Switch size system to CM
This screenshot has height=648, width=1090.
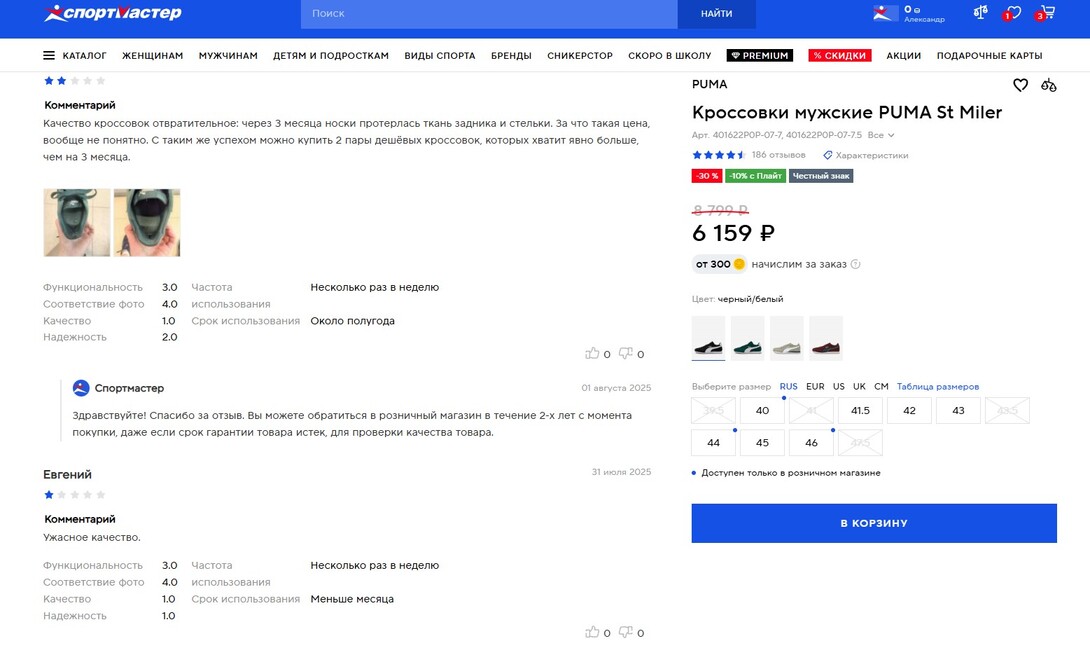(x=881, y=387)
